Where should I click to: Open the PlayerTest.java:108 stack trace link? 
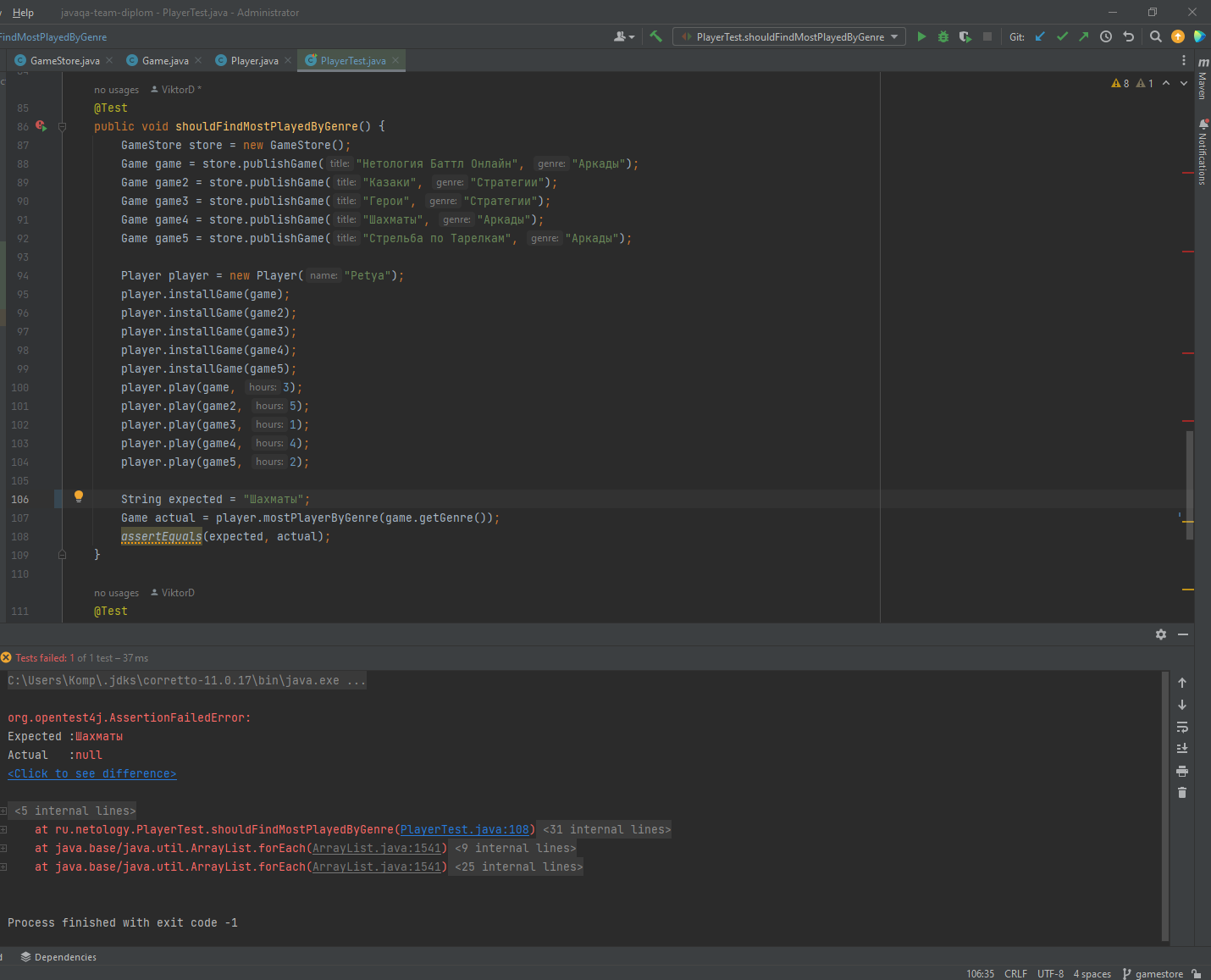pos(465,829)
